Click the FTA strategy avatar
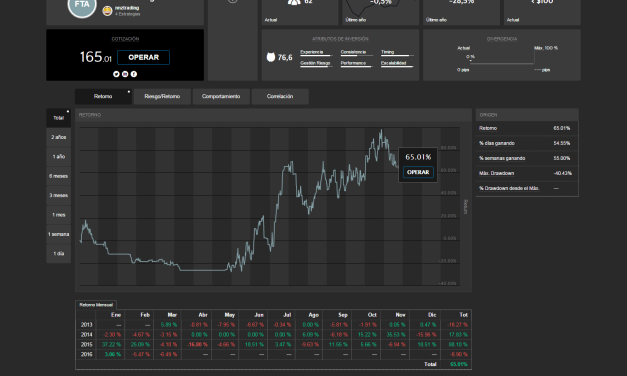 (x=82, y=6)
